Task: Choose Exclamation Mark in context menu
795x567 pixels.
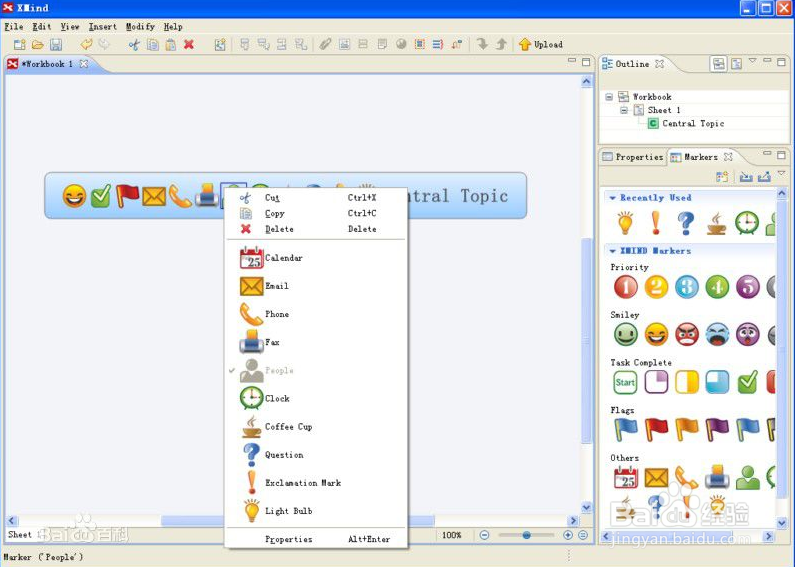Action: coord(315,483)
